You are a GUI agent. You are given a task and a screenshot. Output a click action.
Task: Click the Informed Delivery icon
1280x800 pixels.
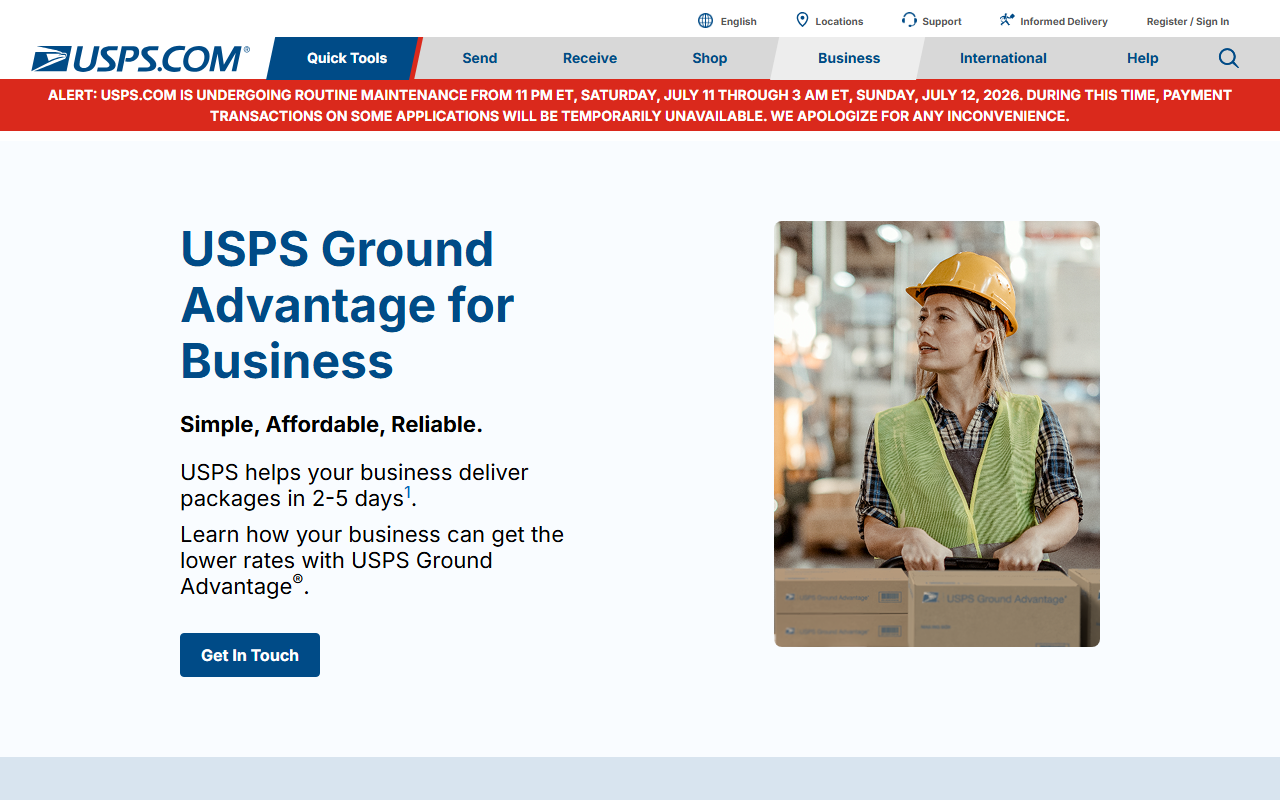coord(1007,20)
